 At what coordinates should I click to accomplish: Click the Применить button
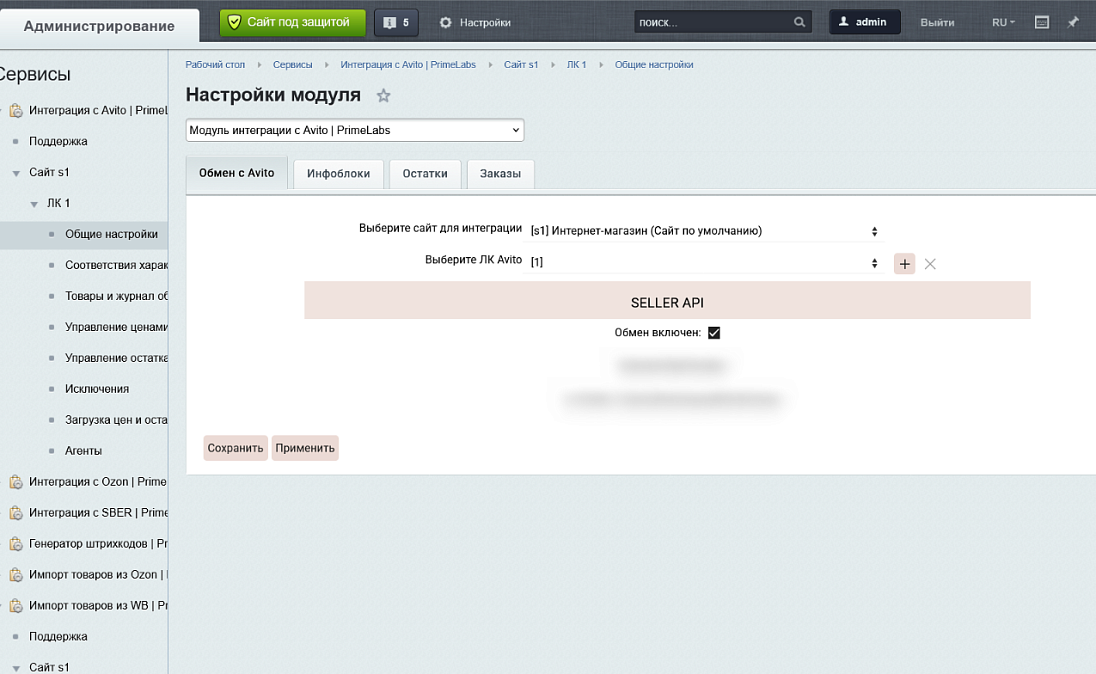coord(305,448)
